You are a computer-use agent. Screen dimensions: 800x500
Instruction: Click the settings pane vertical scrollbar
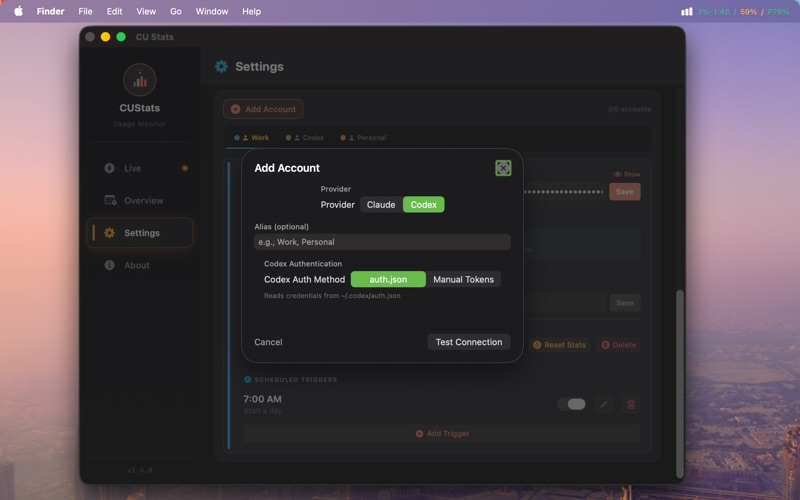[x=680, y=383]
